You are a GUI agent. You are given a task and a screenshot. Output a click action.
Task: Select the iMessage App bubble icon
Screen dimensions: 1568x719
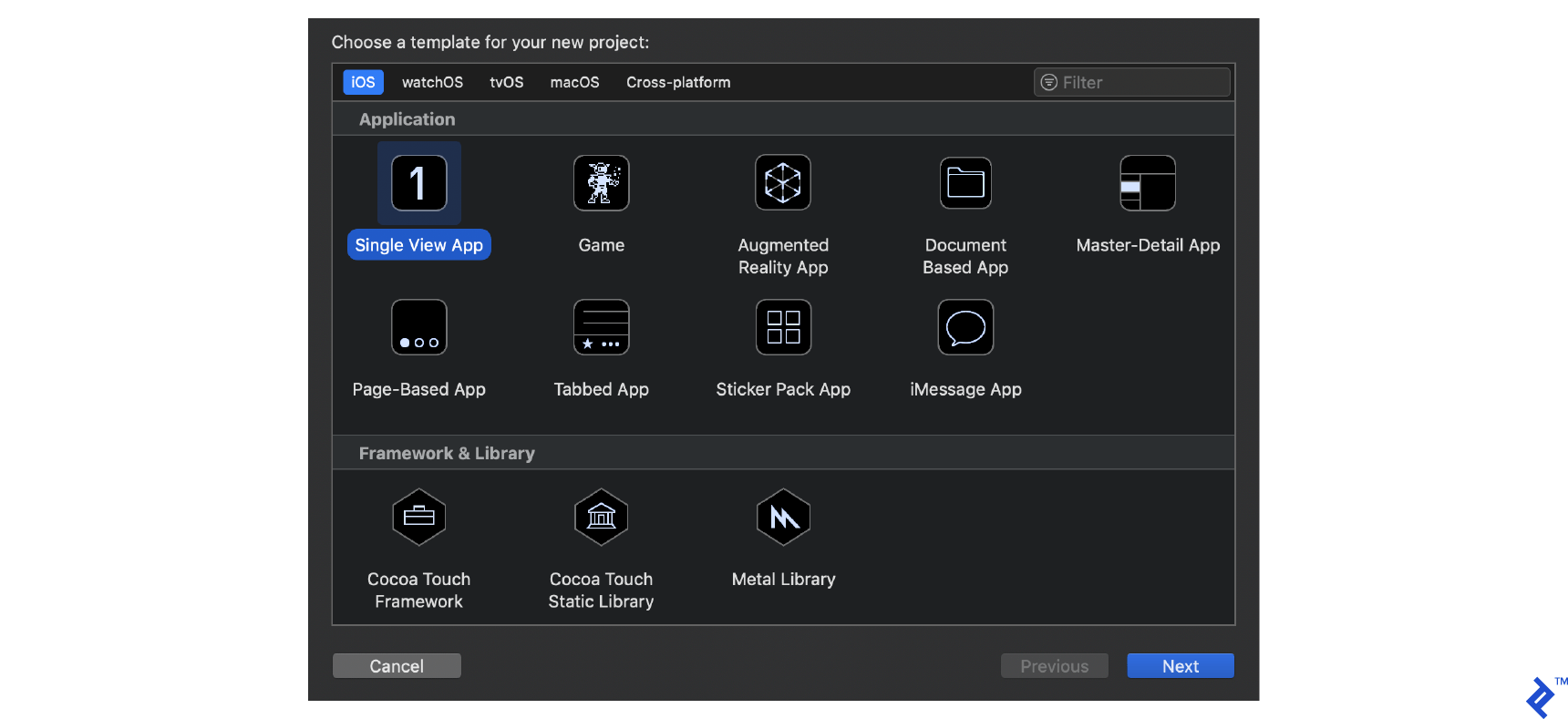pos(965,327)
